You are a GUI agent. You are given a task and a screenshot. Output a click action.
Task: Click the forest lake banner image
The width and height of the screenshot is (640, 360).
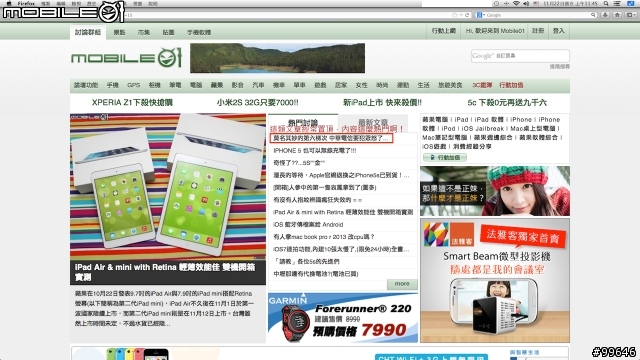point(278,58)
